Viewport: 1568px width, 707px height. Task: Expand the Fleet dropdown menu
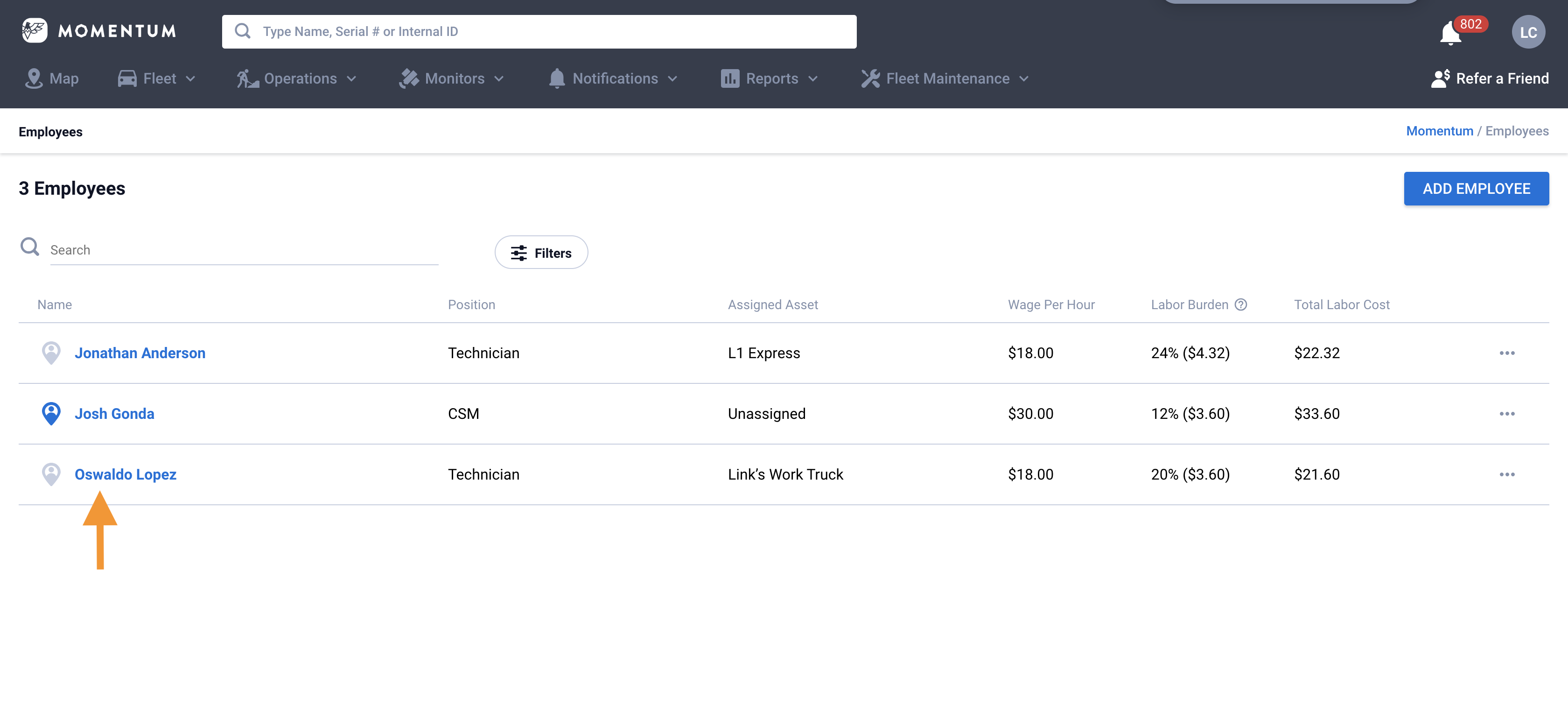(x=157, y=78)
